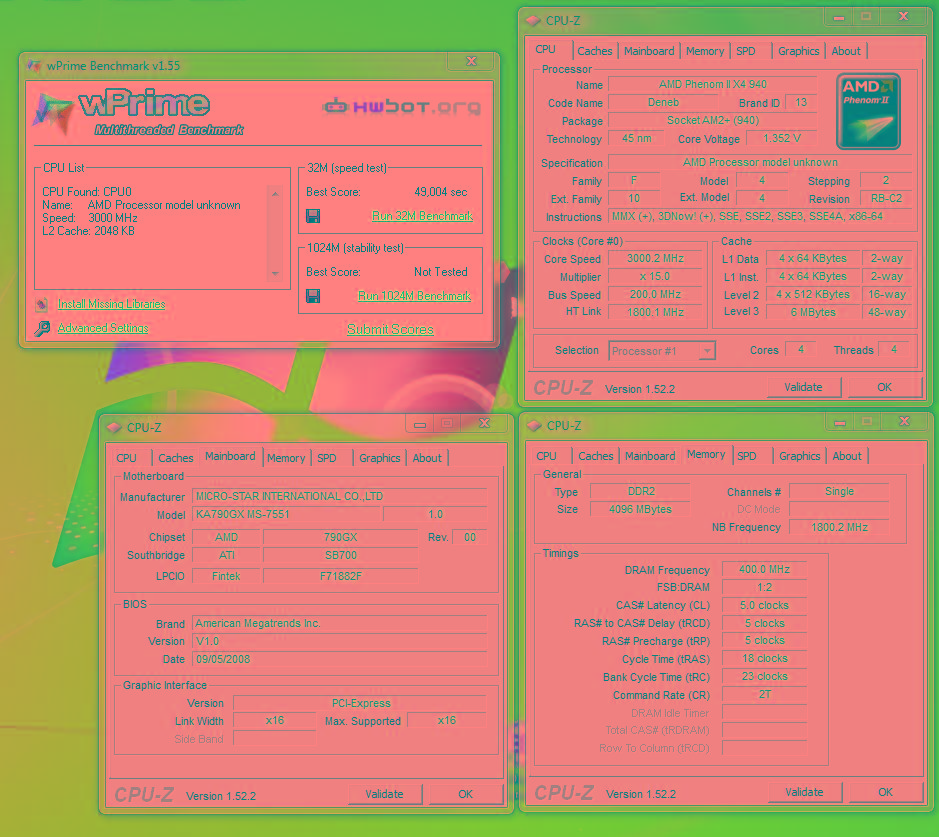Image resolution: width=939 pixels, height=837 pixels.
Task: Click the BIOS date 09/05/2008
Action: pos(340,659)
